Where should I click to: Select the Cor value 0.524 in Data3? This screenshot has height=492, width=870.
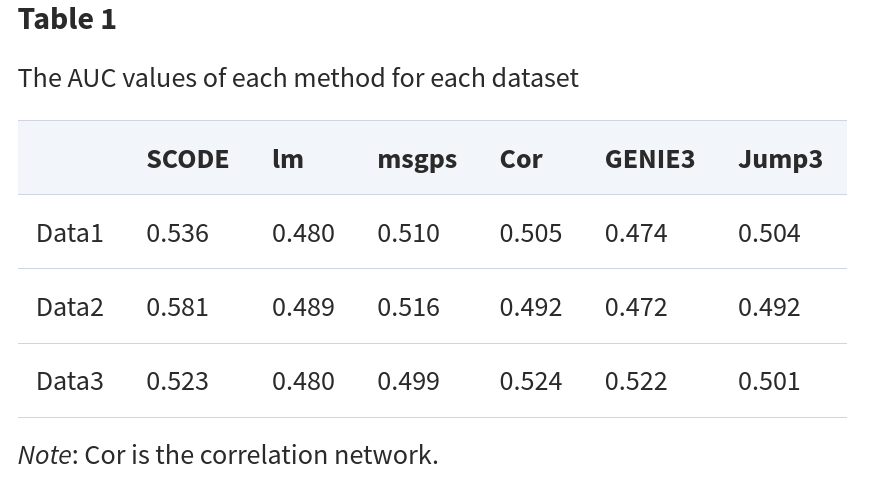530,381
